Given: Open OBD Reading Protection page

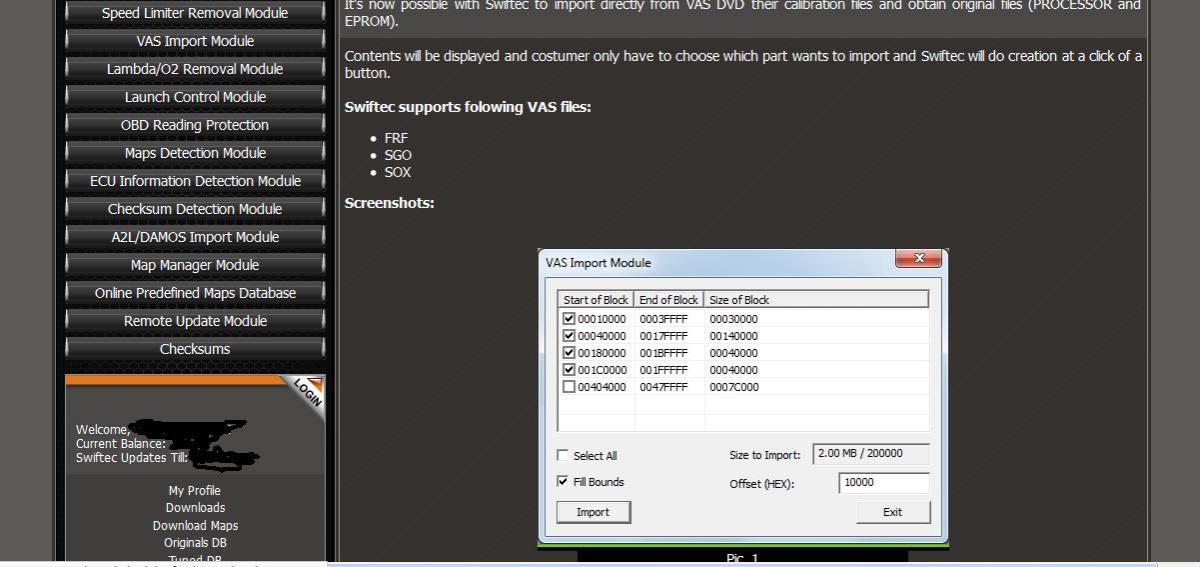Looking at the screenshot, I should (195, 125).
